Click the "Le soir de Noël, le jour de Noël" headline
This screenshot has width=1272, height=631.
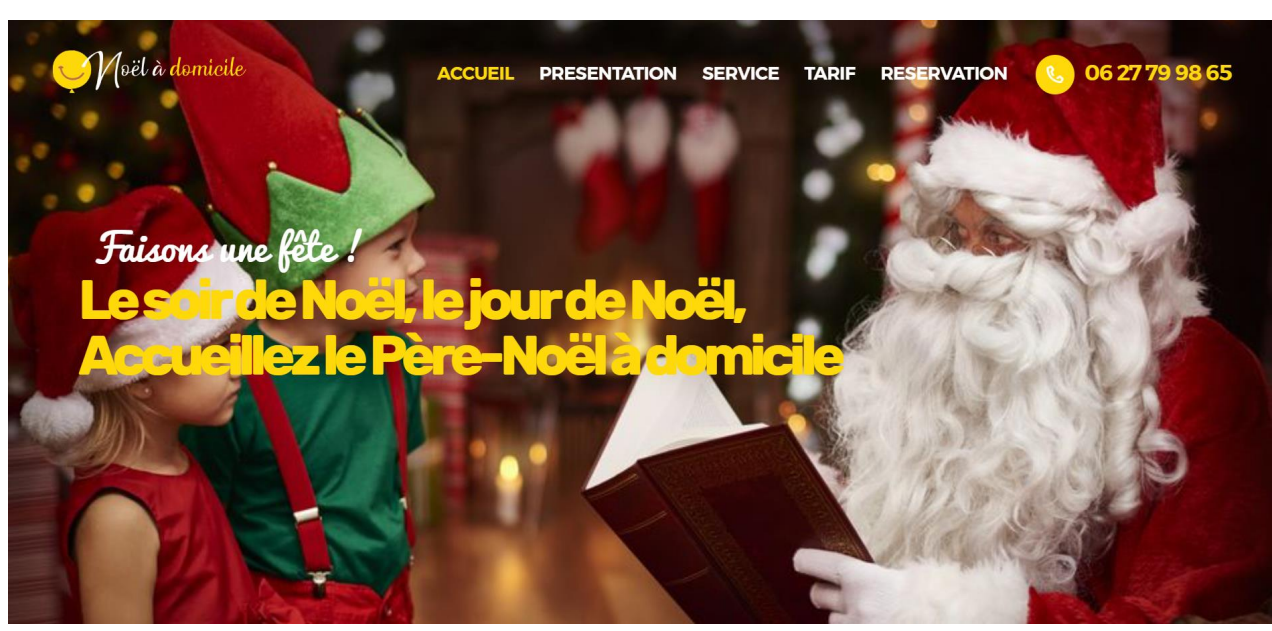413,300
